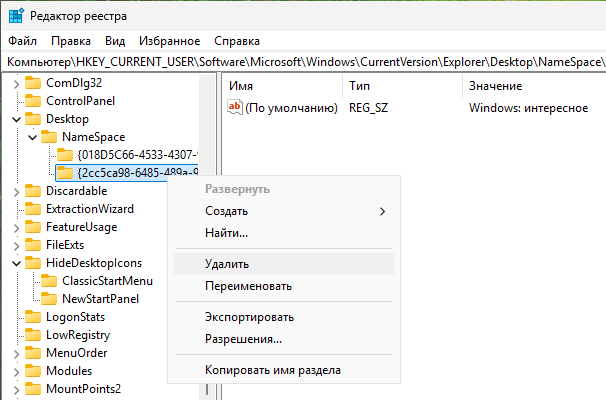Click the FeatureUsage folder icon

[x=32, y=227]
